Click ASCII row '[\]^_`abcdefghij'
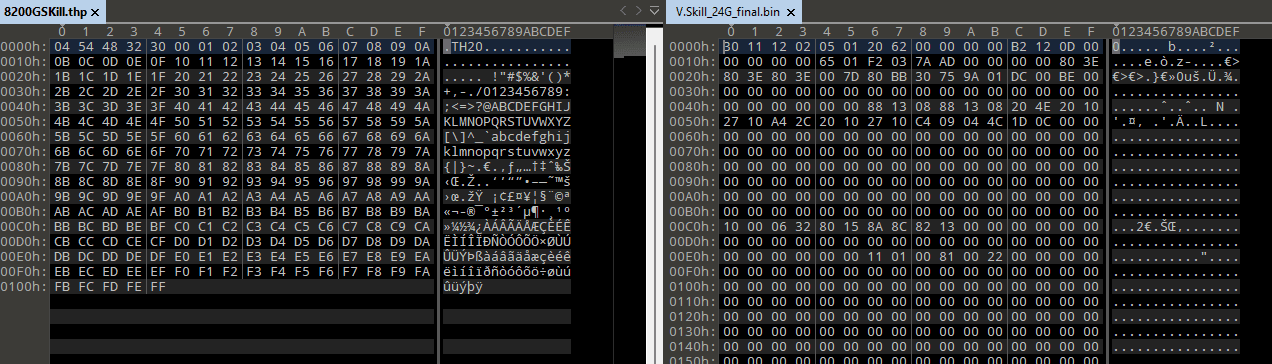The image size is (1272, 364). [x=507, y=136]
